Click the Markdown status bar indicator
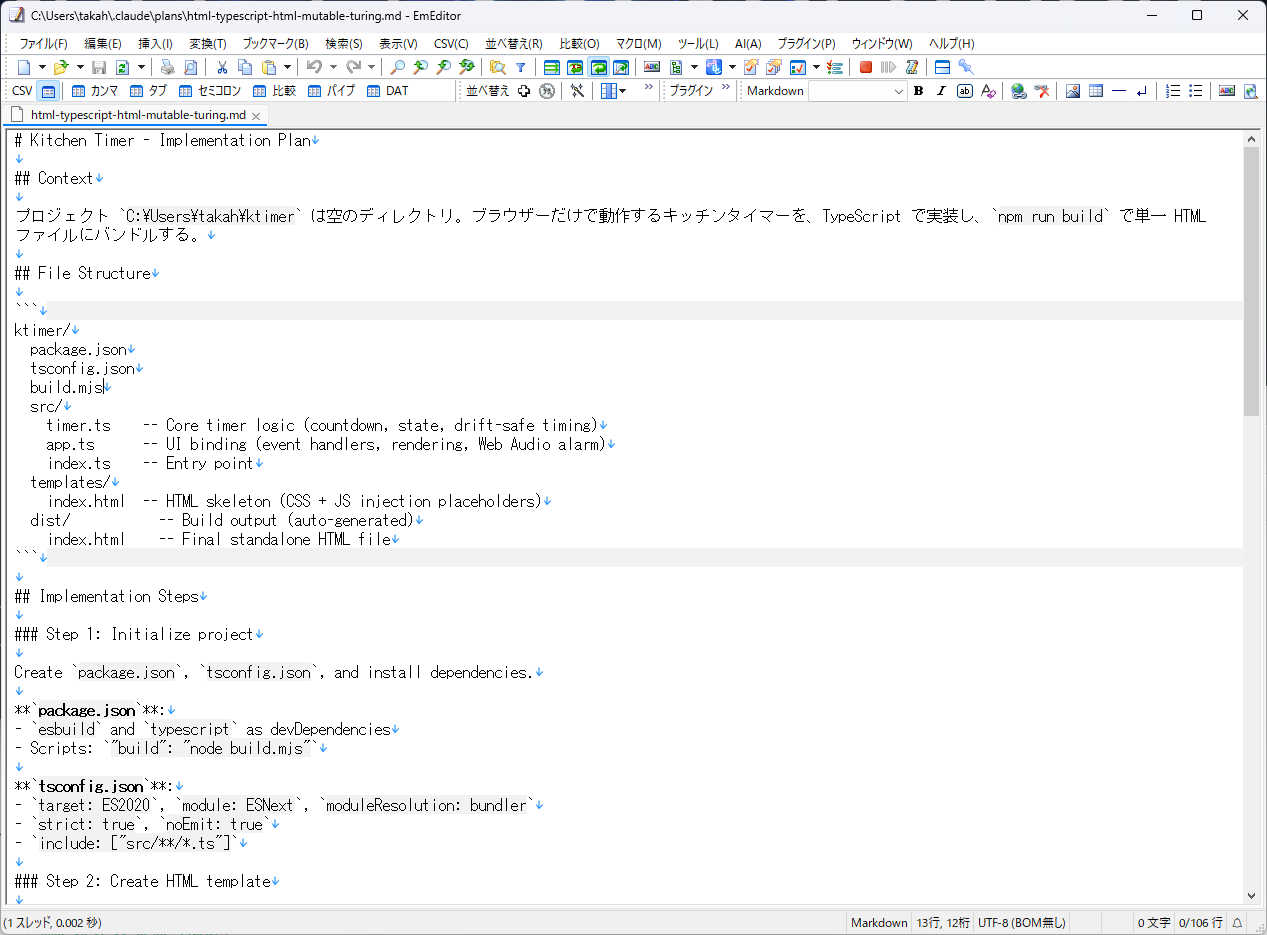The height and width of the screenshot is (935, 1267). [879, 923]
